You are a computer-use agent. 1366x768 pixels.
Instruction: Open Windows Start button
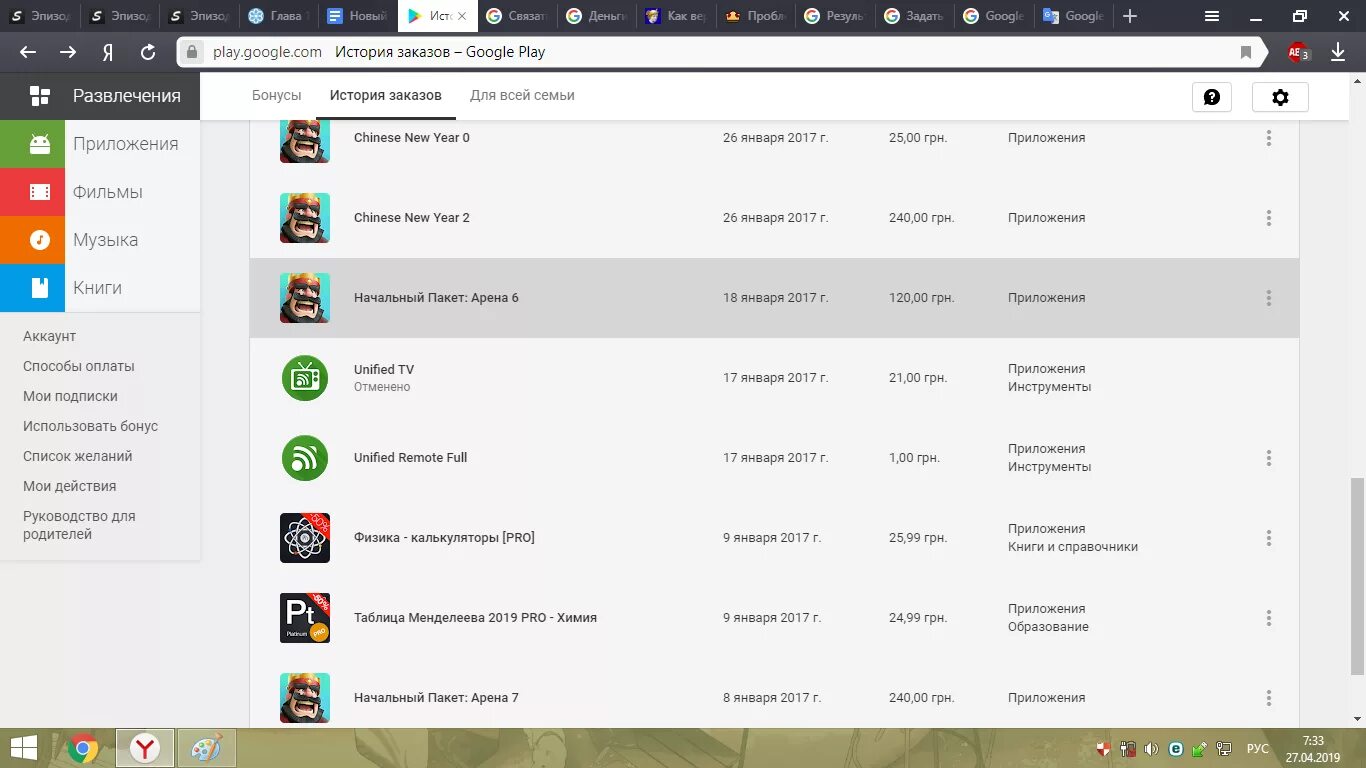[x=24, y=748]
